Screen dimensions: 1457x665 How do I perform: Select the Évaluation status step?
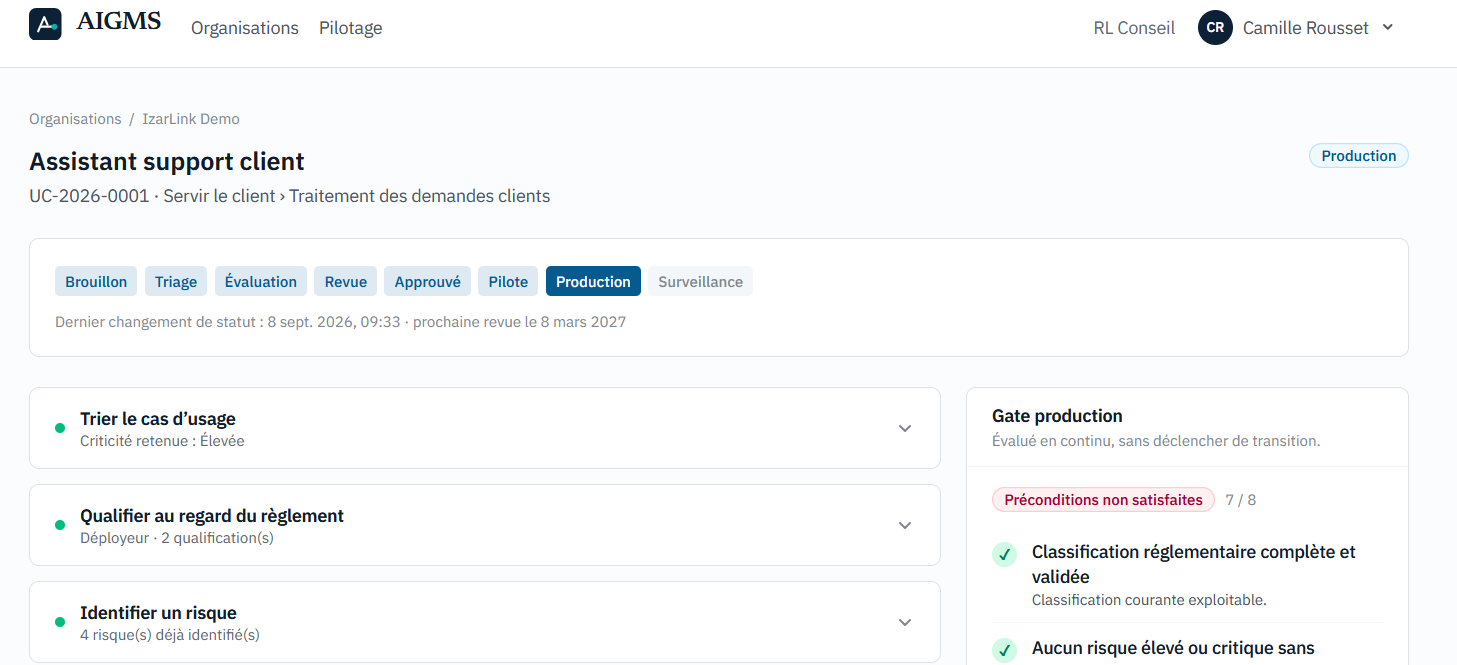click(261, 281)
